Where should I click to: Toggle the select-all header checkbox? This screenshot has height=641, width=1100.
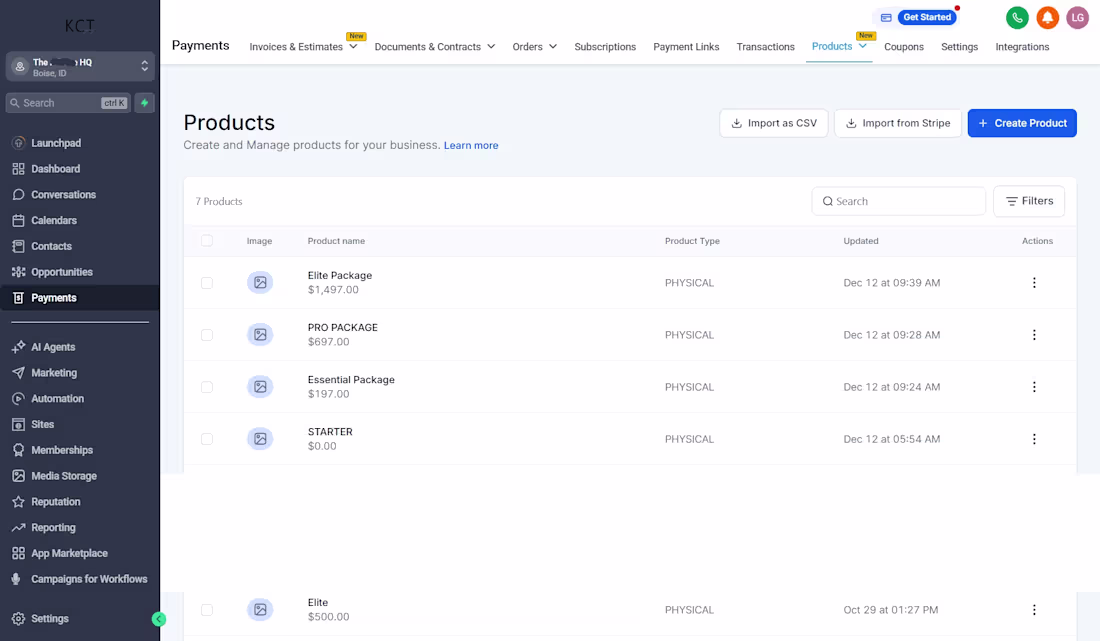[x=207, y=241]
